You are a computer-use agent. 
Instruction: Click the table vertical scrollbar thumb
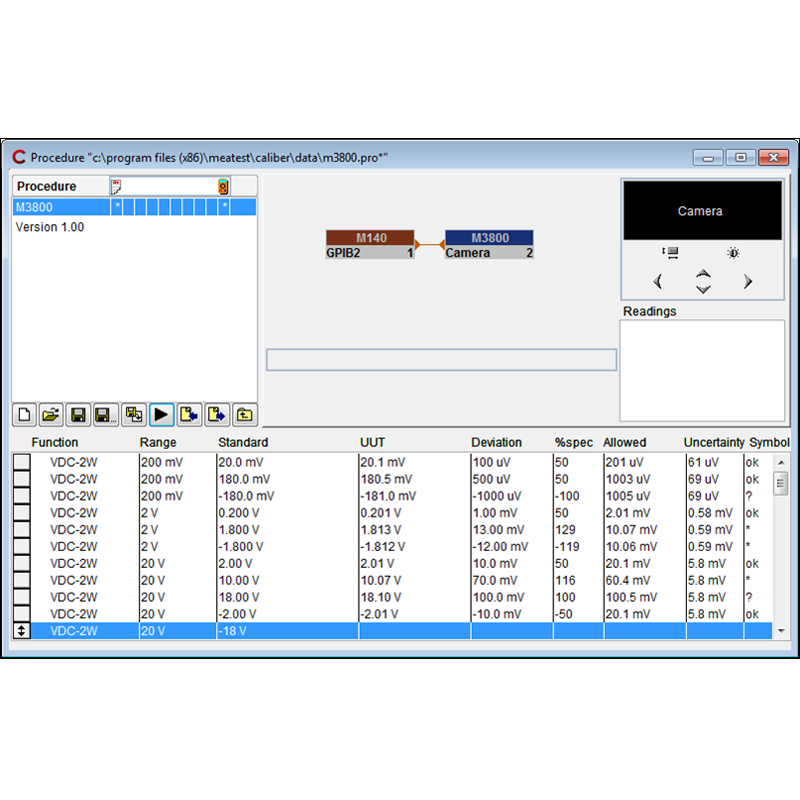click(x=780, y=484)
